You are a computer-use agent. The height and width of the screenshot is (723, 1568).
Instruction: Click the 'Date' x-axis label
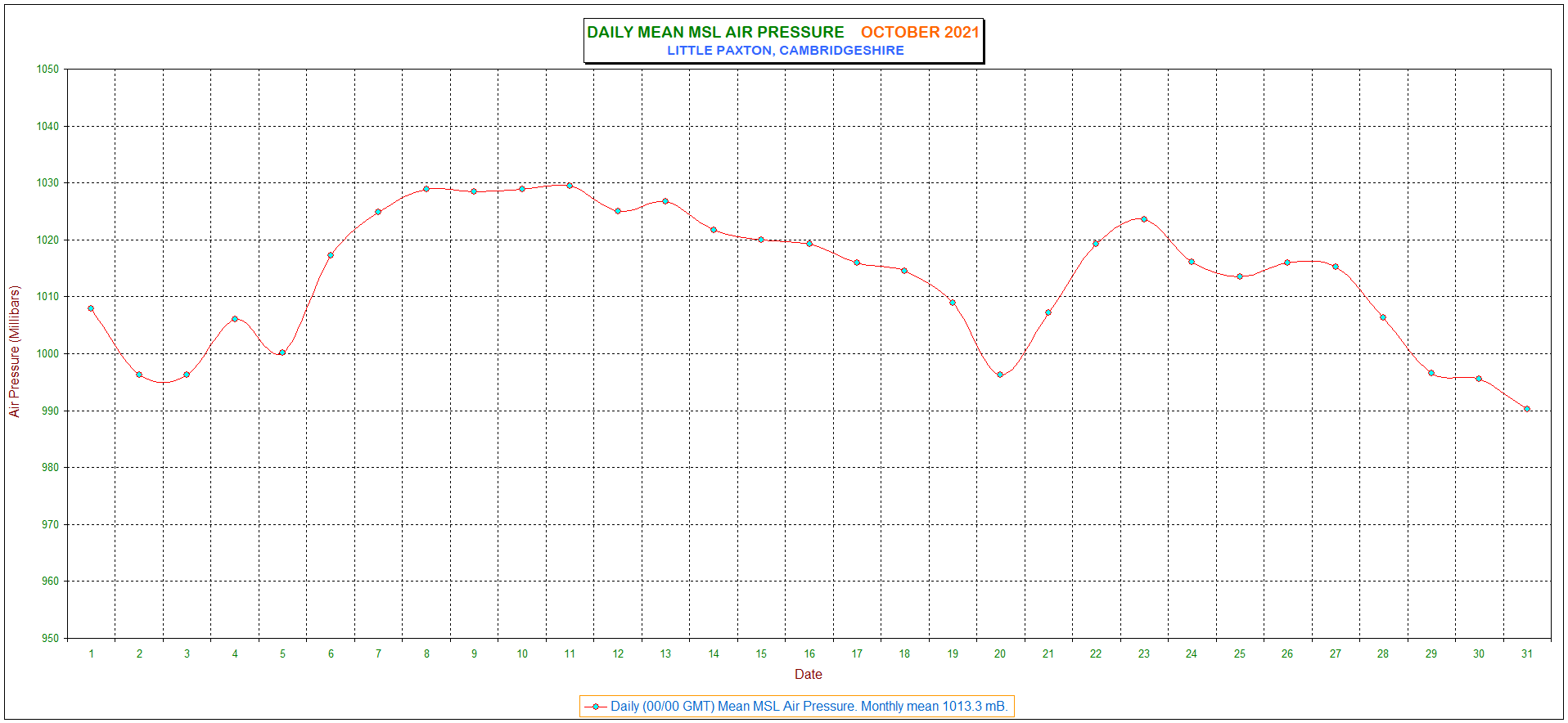[809, 675]
